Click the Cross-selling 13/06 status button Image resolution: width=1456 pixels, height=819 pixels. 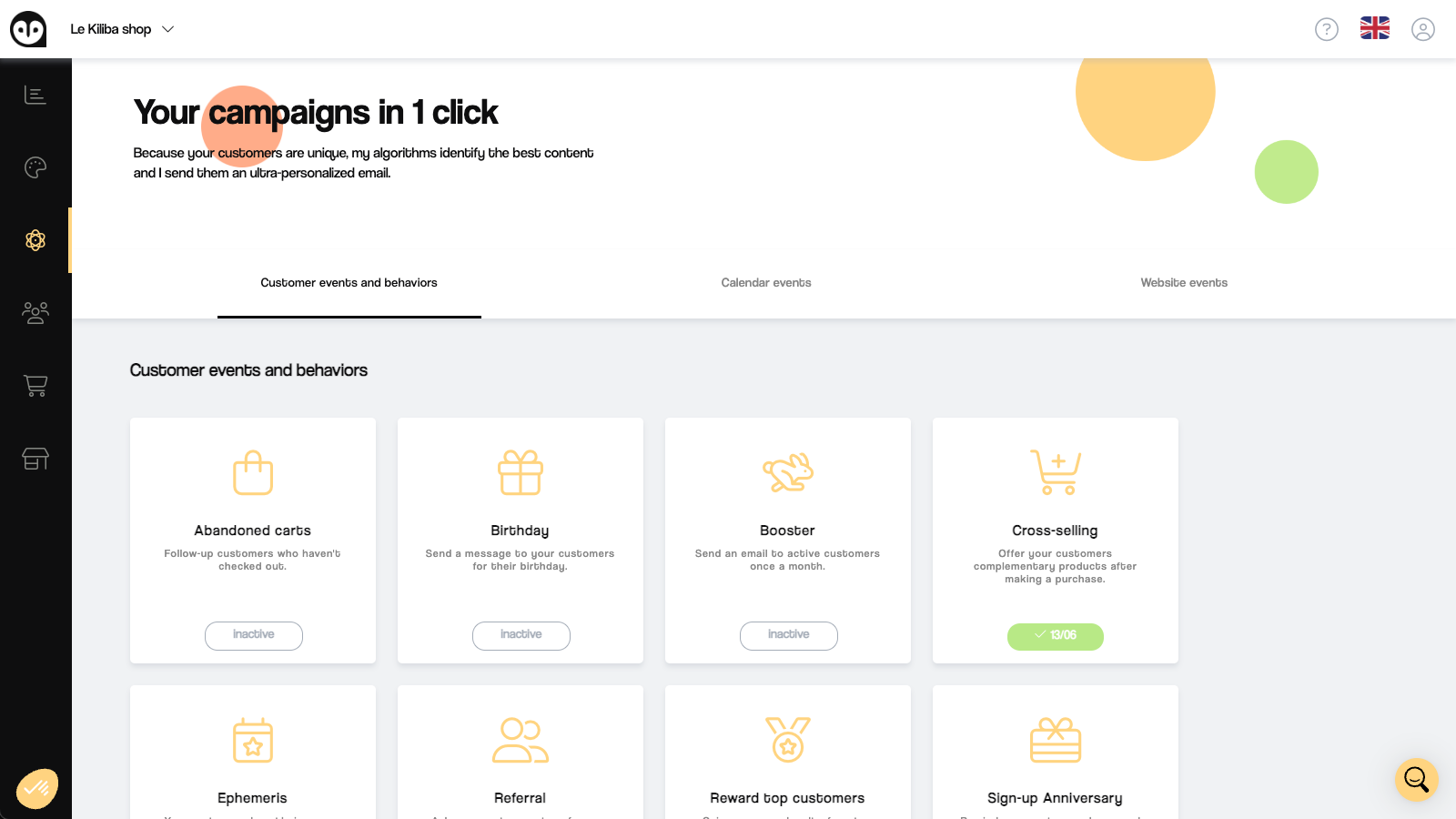click(1055, 637)
